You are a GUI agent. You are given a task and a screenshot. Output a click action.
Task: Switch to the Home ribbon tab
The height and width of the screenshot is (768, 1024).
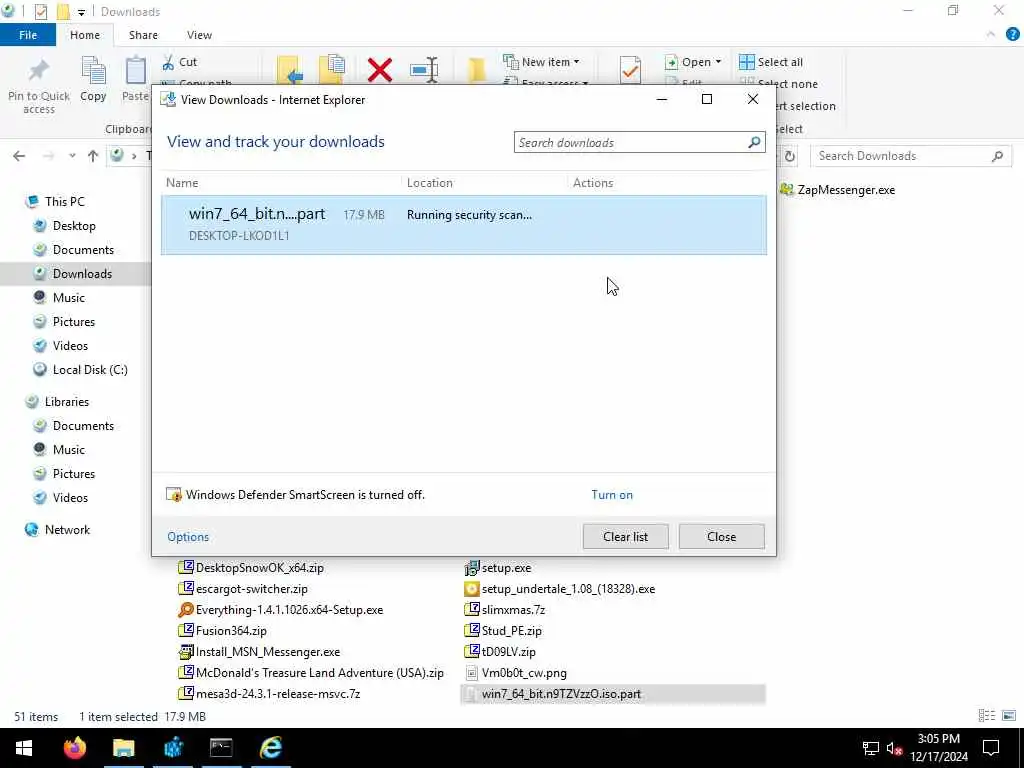tap(85, 35)
